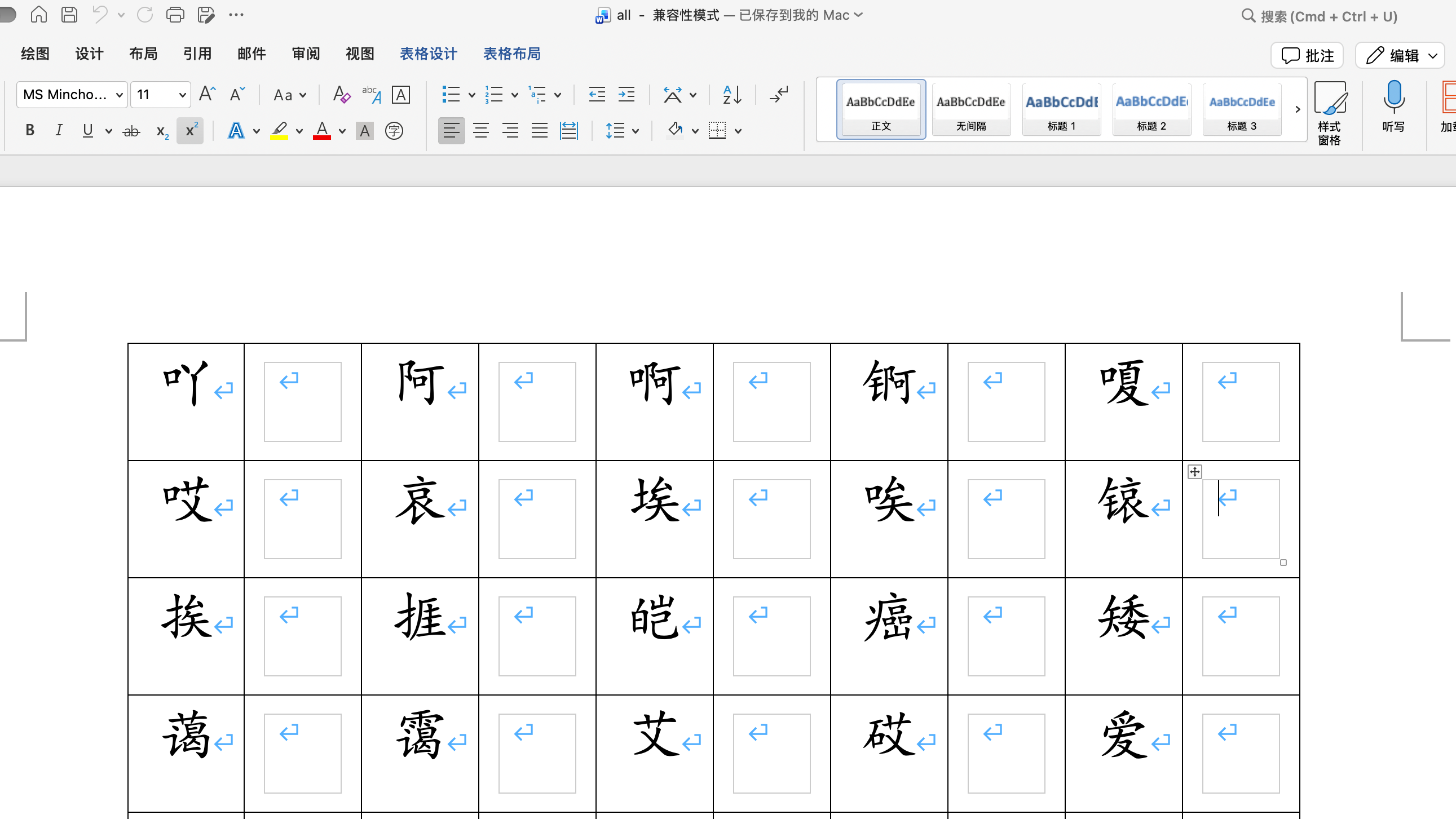Switch to 引用 tab
This screenshot has height=819, width=1456.
197,54
